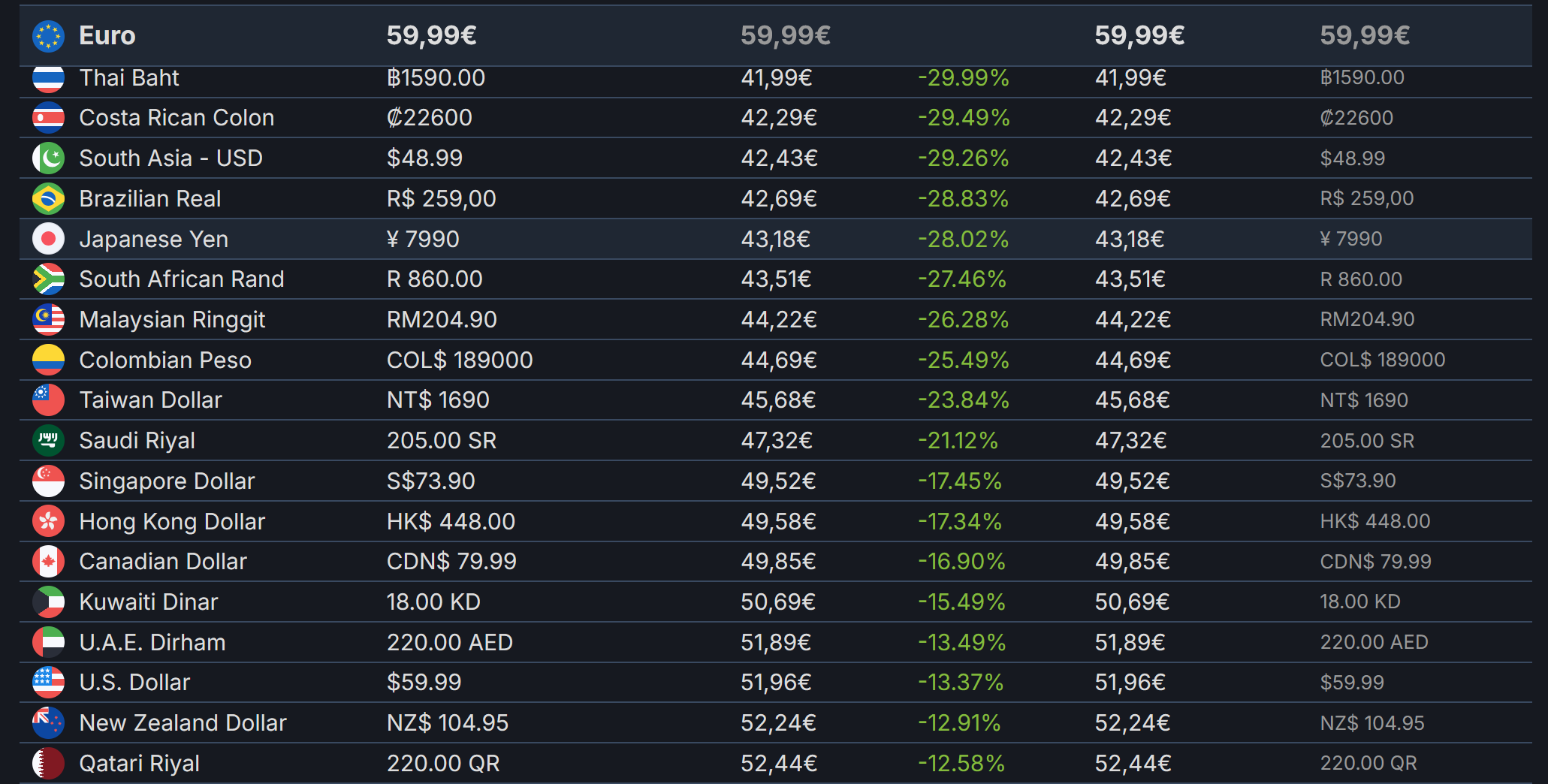Select the -13.37% U.S. Dollar difference
The height and width of the screenshot is (784, 1548).
coord(961,683)
